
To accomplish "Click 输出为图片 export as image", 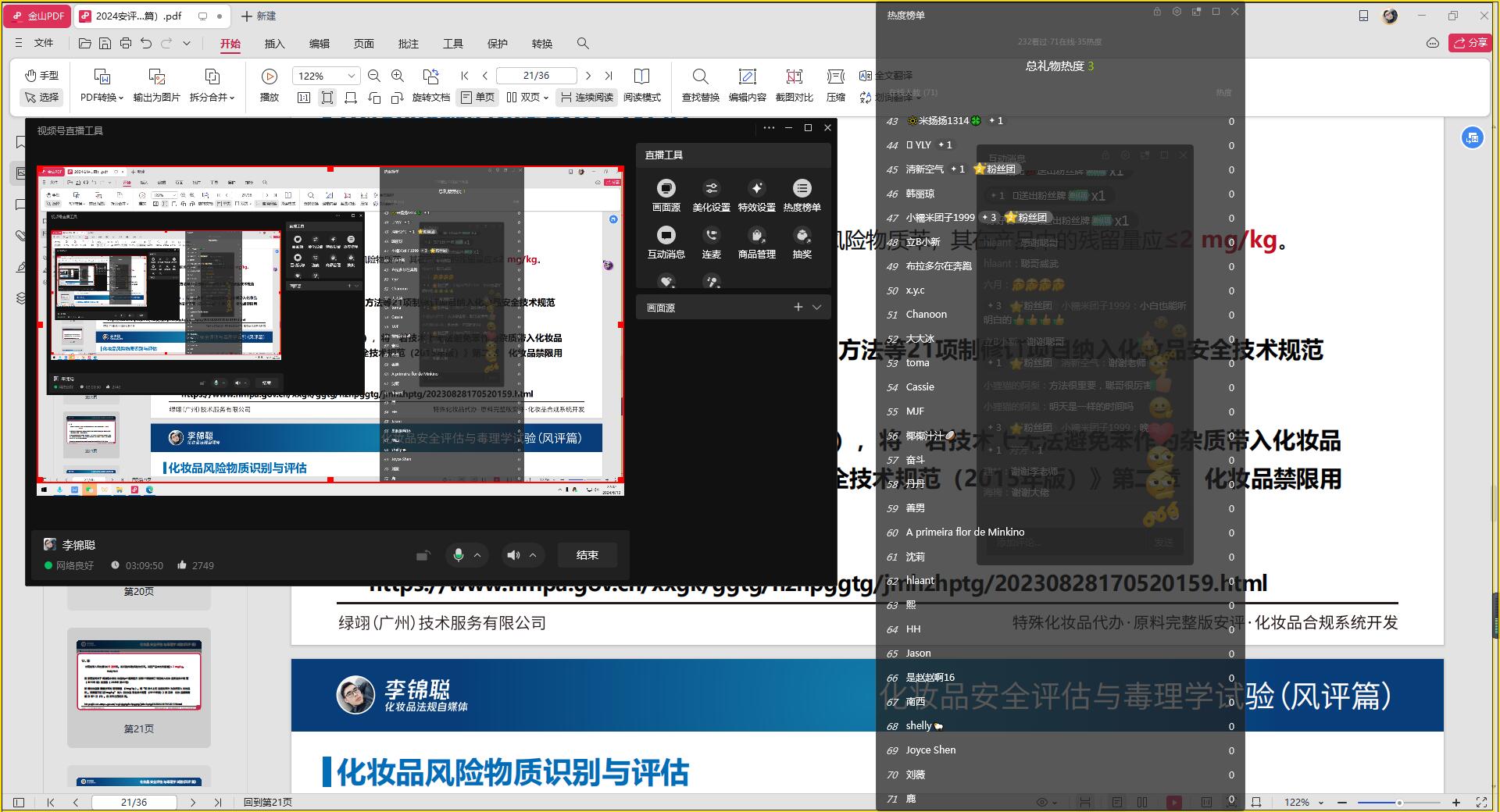I will (x=156, y=86).
